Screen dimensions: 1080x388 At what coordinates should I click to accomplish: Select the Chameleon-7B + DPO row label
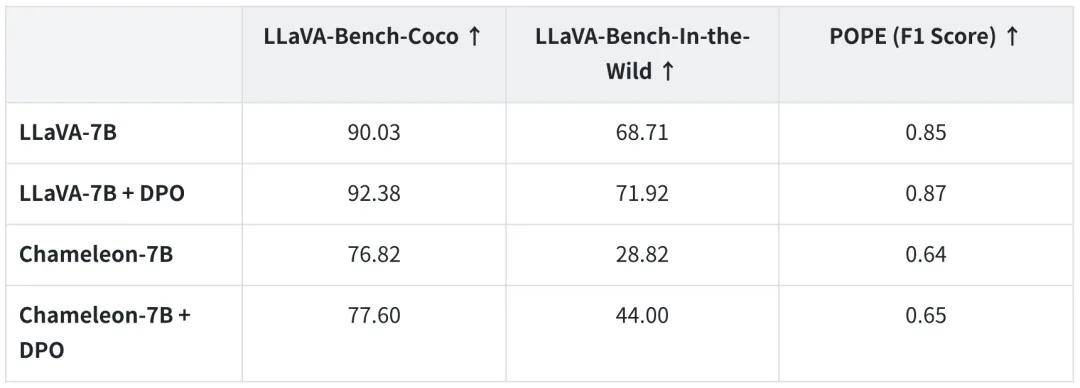105,332
